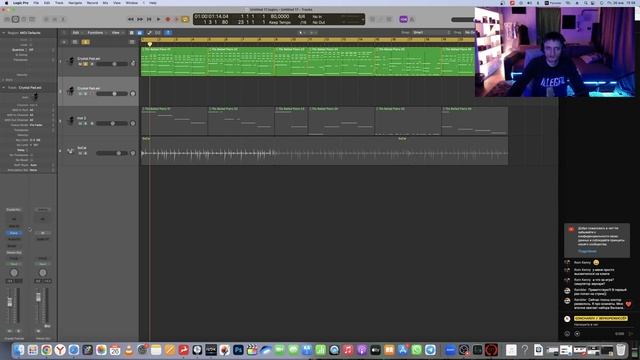Image resolution: width=640 pixels, height=360 pixels.
Task: Click instrument icon of second Crystal Pad track
Action: click(x=71, y=91)
